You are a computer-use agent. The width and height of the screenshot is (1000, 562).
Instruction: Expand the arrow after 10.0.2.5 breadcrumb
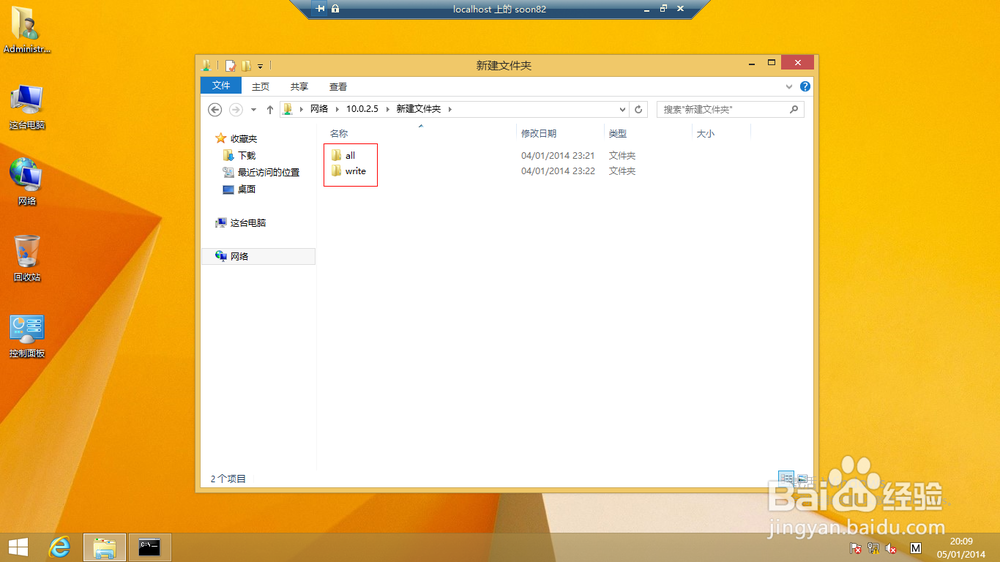pos(387,109)
